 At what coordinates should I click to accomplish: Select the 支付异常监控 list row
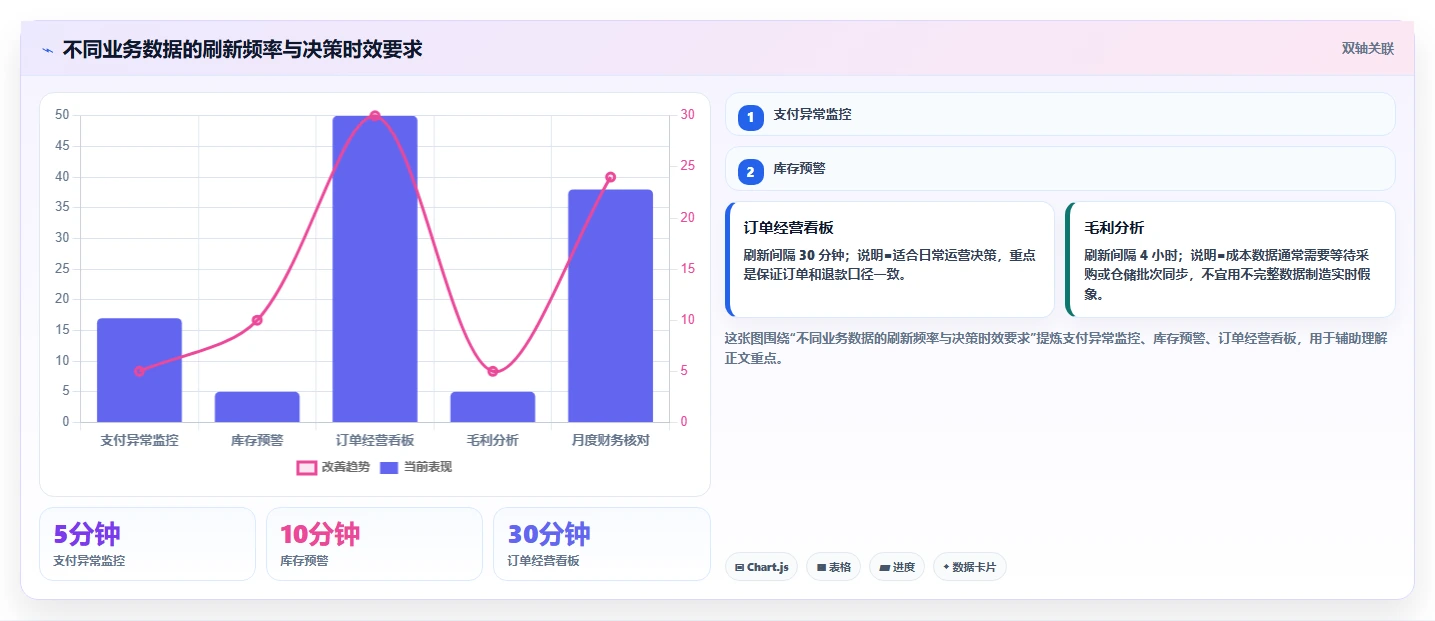pos(1060,114)
